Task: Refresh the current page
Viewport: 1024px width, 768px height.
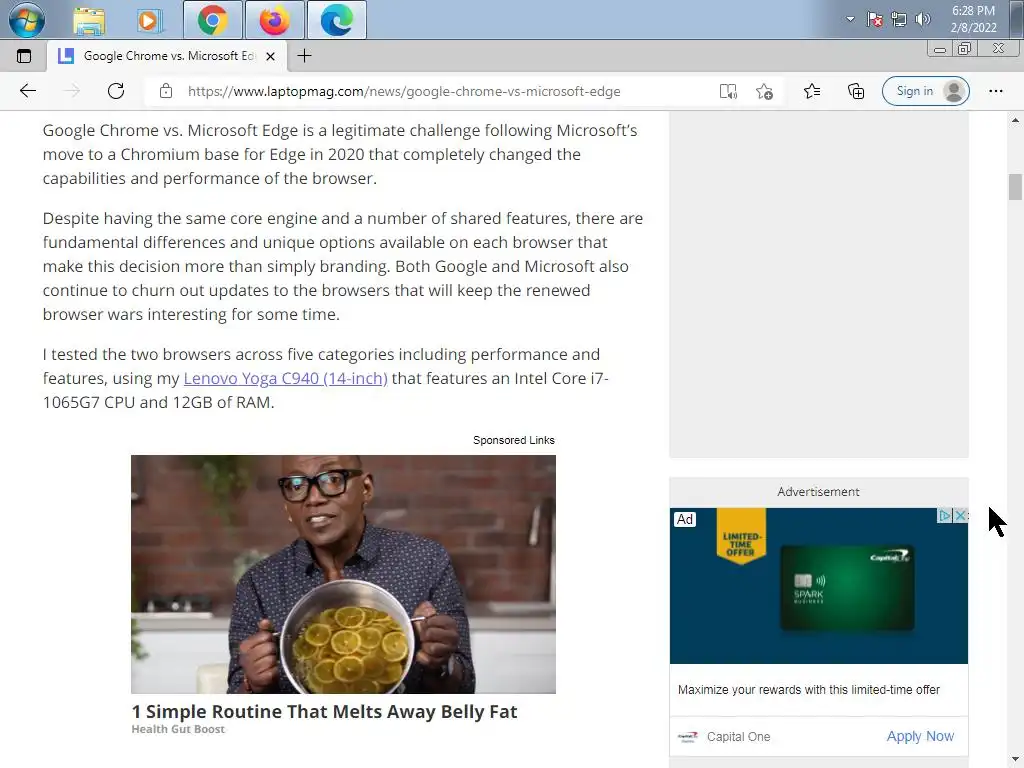Action: click(x=116, y=91)
